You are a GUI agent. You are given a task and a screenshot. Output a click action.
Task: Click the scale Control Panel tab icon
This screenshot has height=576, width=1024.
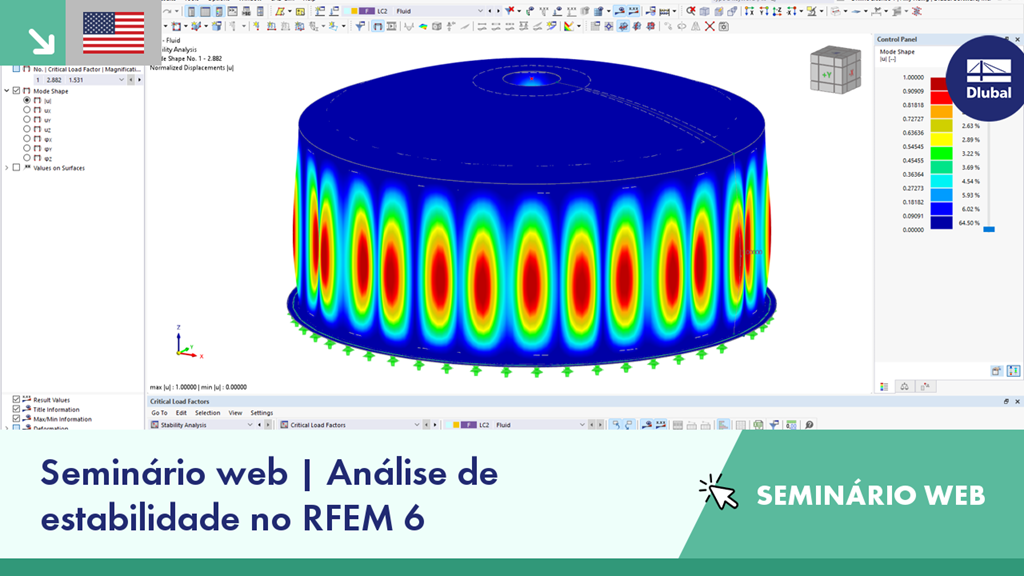pyautogui.click(x=904, y=387)
